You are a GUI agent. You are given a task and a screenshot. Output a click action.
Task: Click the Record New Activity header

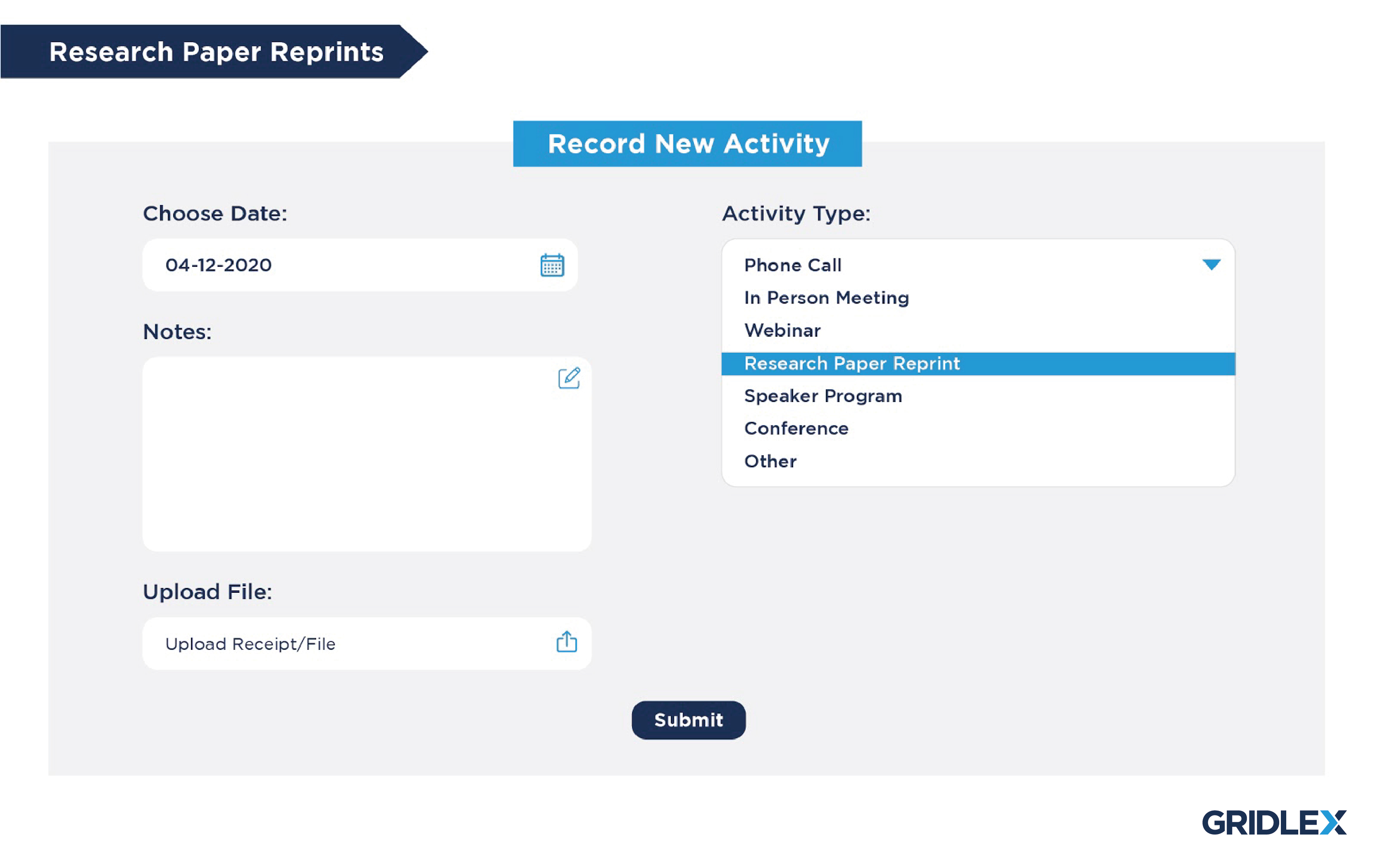(x=687, y=144)
